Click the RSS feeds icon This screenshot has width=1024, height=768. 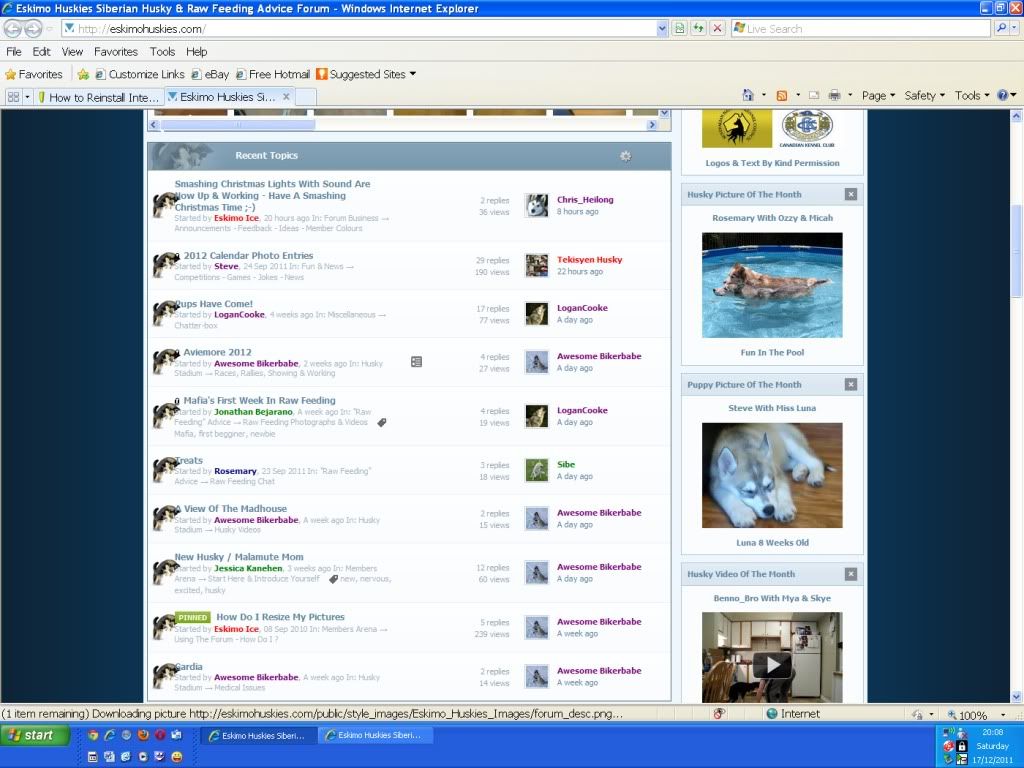point(782,95)
